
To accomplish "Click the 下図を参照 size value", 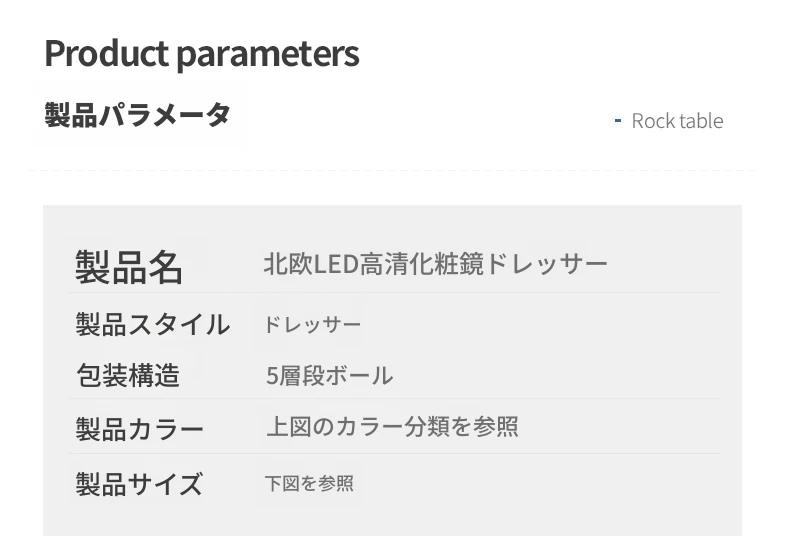I will (309, 483).
